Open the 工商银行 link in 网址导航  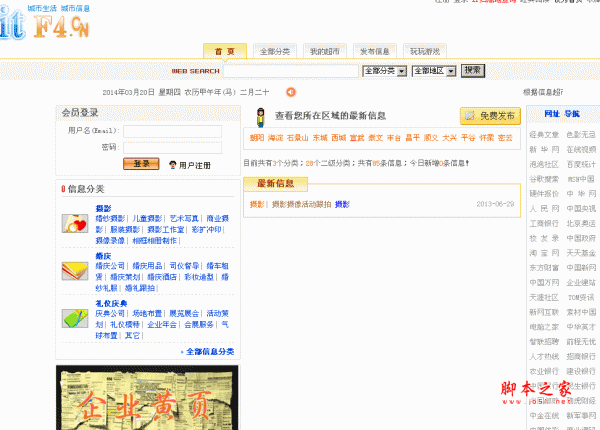click(x=544, y=223)
